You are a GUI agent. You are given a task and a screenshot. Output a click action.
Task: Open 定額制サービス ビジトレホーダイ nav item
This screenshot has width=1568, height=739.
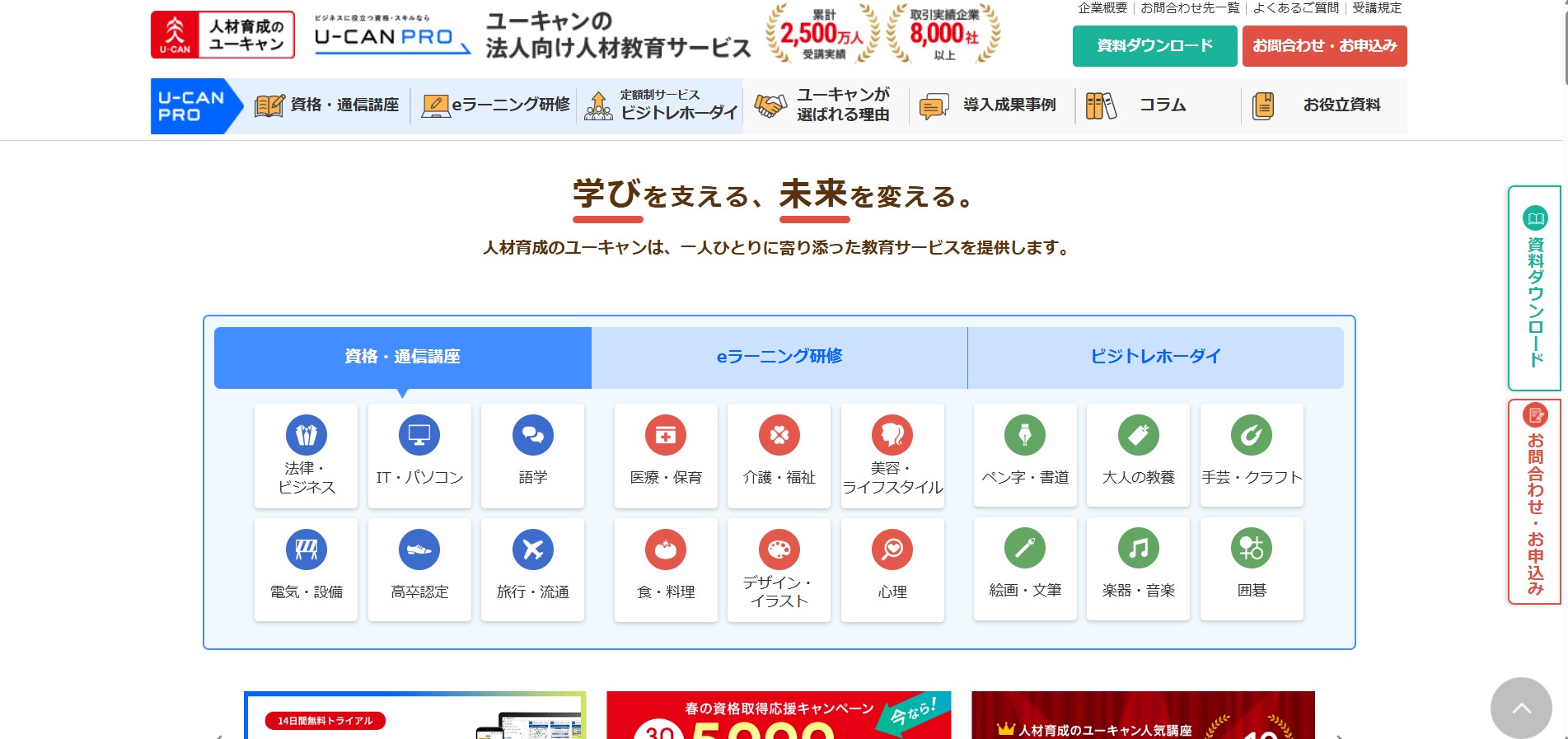[661, 105]
